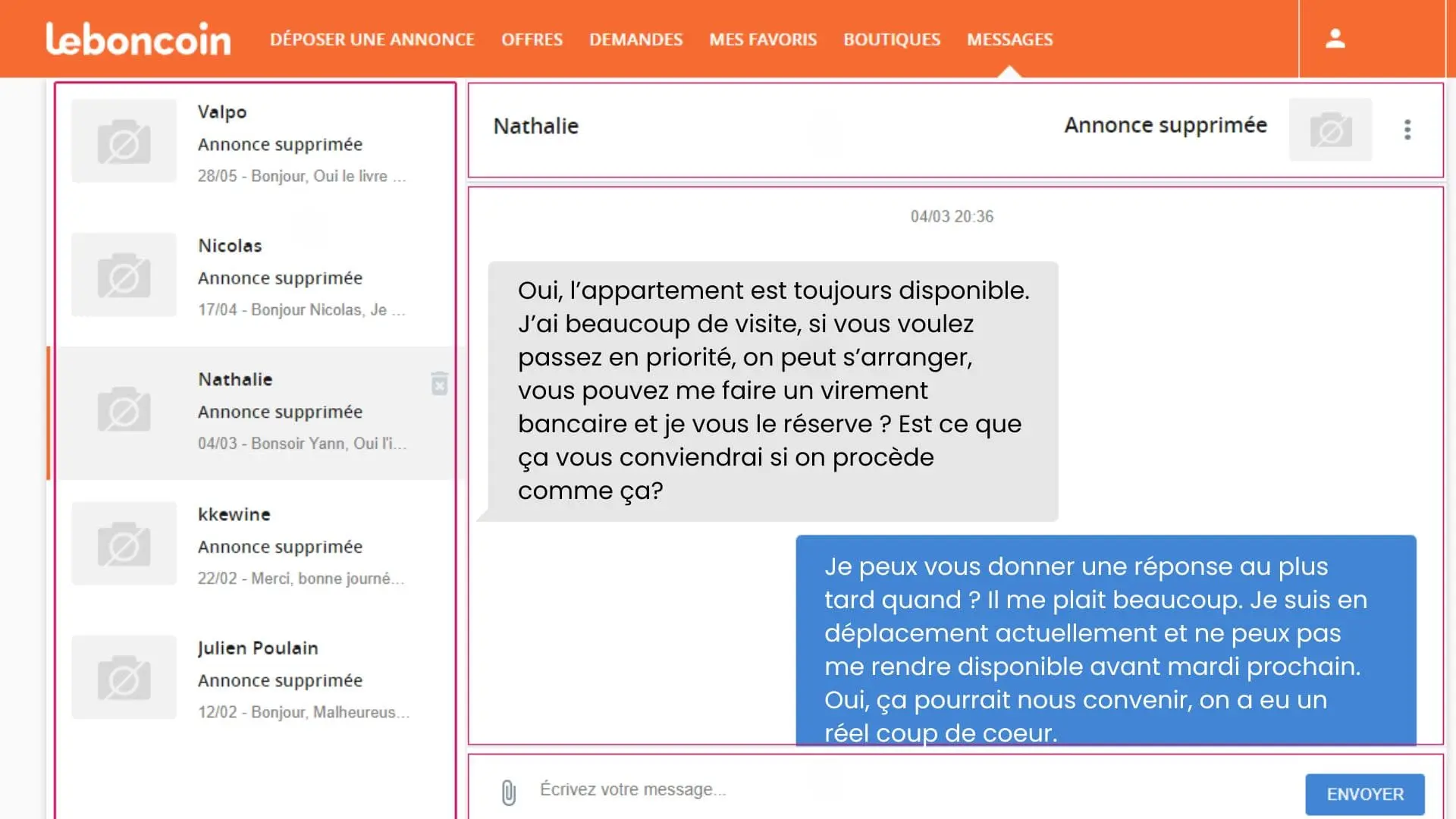The width and height of the screenshot is (1456, 819).
Task: Attach a file with the paperclip icon
Action: point(509,792)
